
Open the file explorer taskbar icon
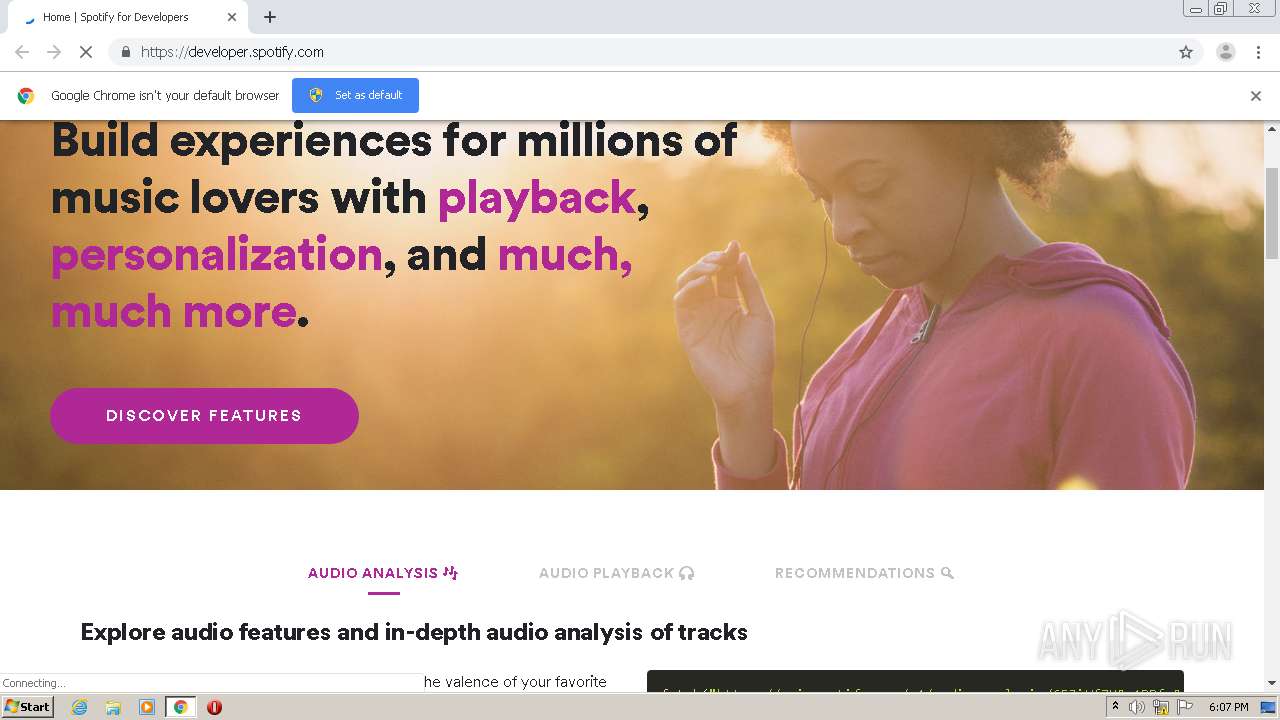point(113,707)
